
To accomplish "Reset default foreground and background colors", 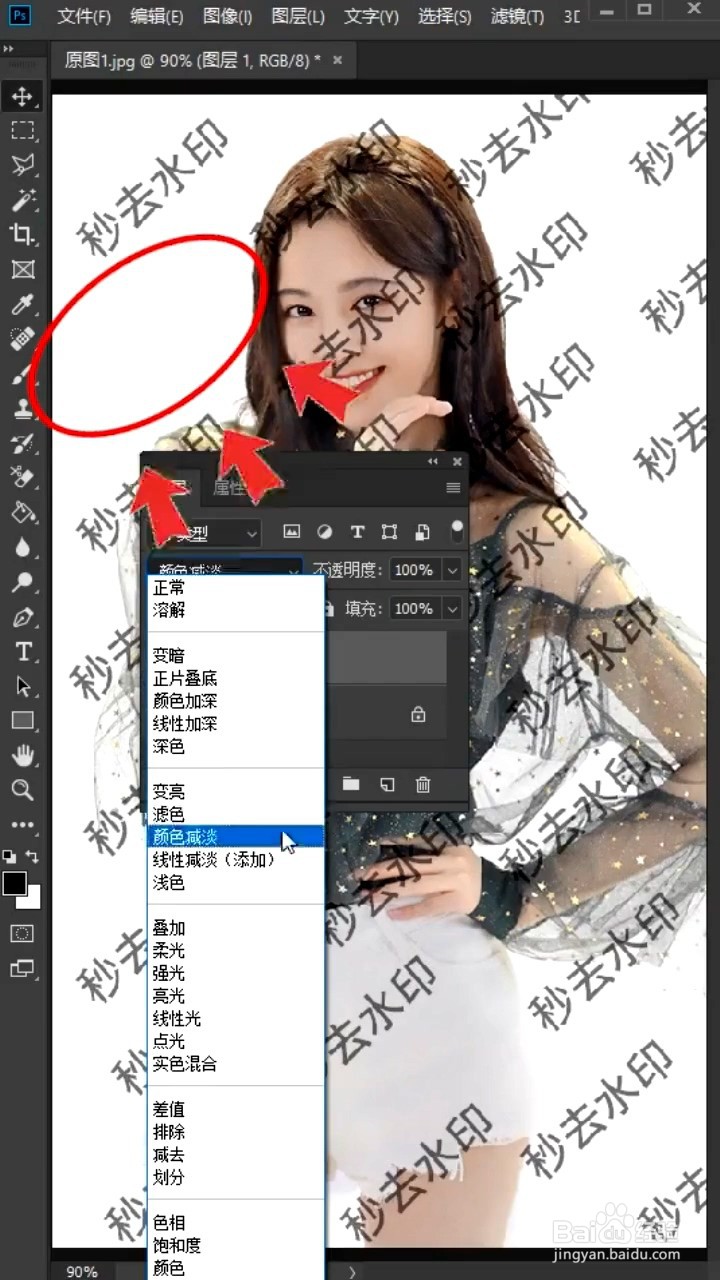I will pyautogui.click(x=9, y=857).
